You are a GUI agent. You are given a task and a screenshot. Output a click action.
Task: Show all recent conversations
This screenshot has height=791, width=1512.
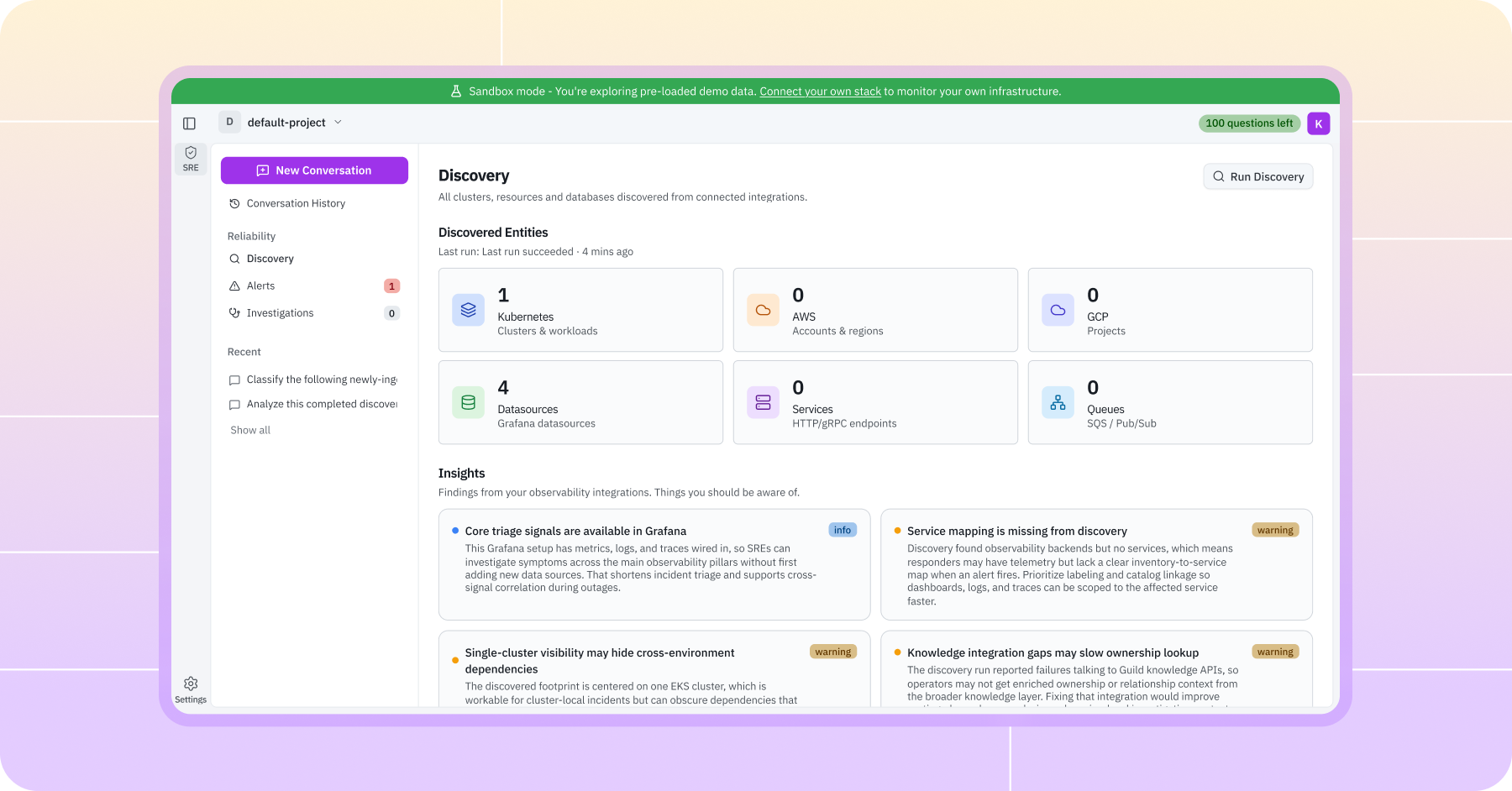[250, 430]
